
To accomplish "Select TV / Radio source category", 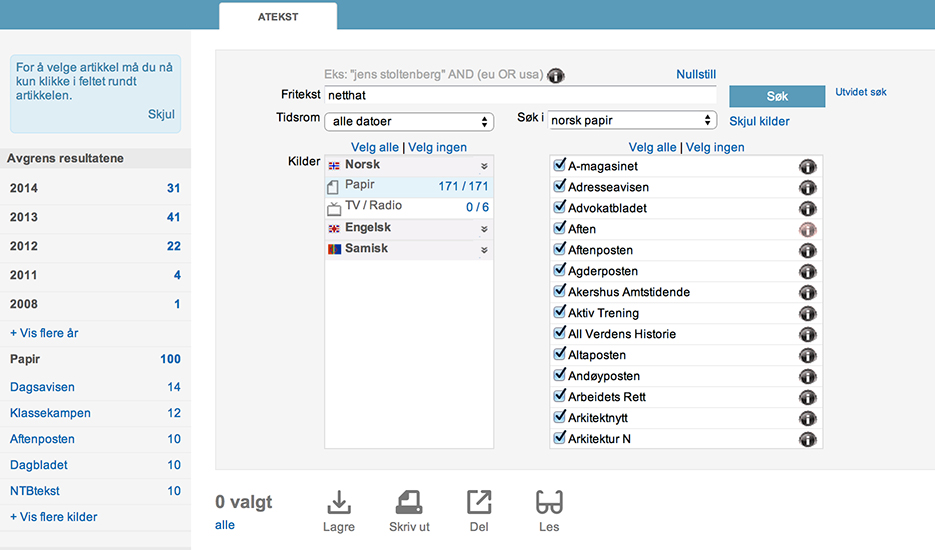I will (x=373, y=206).
